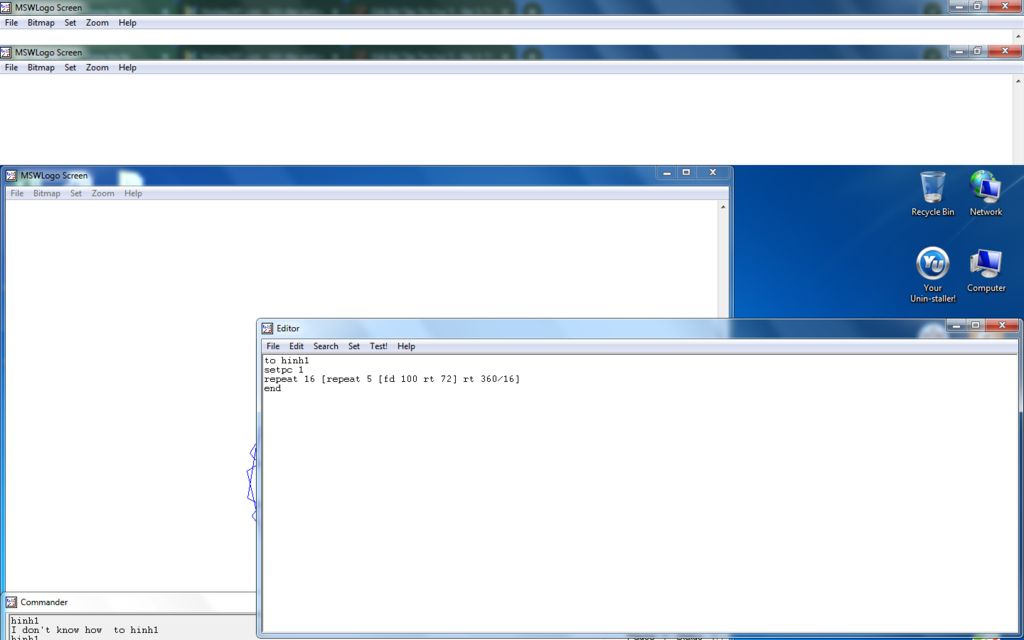Click grayed File menu in inactive MSWLogo window

pyautogui.click(x=17, y=193)
